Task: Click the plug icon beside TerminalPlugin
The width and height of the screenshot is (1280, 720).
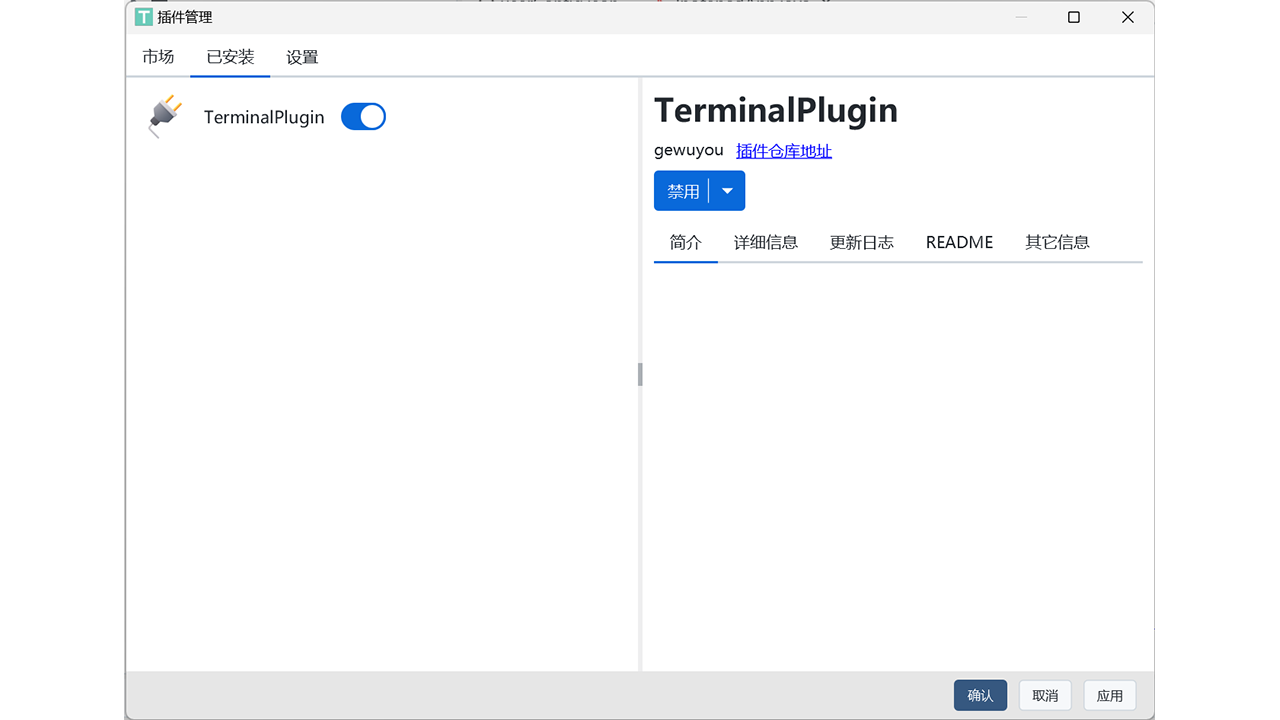Action: pyautogui.click(x=164, y=115)
